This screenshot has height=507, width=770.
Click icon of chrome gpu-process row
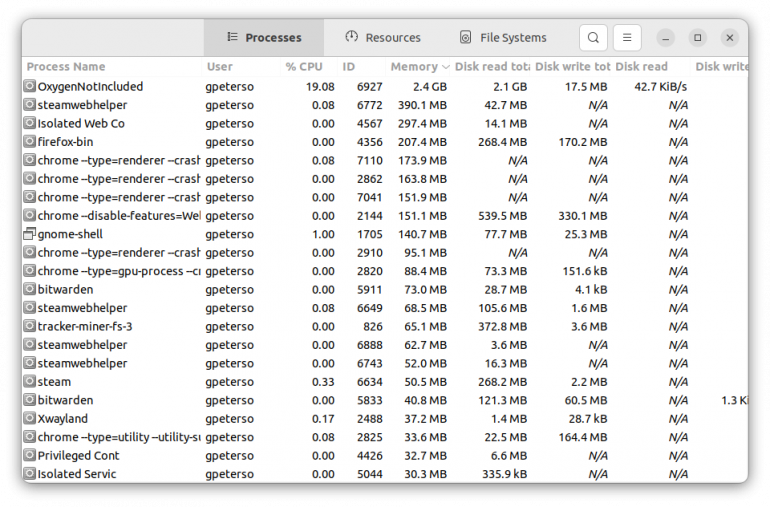(x=30, y=271)
